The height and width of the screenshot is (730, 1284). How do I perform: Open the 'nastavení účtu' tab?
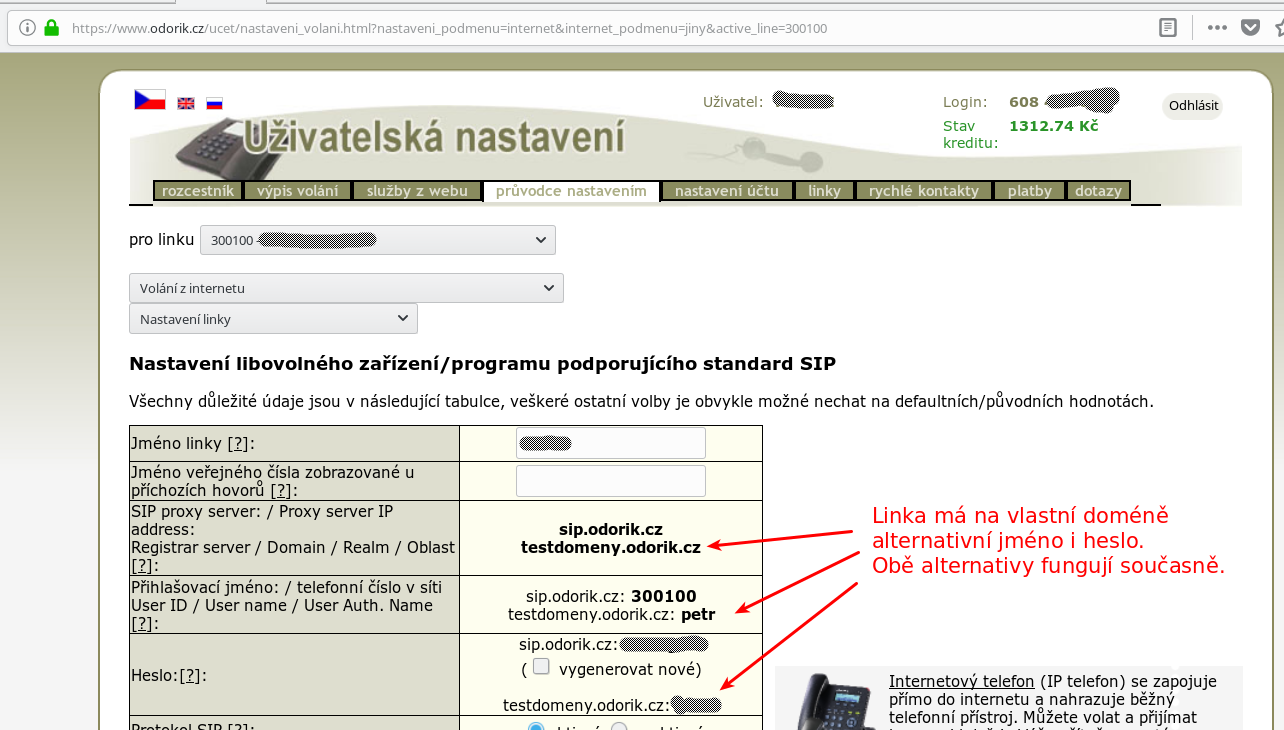[727, 191]
